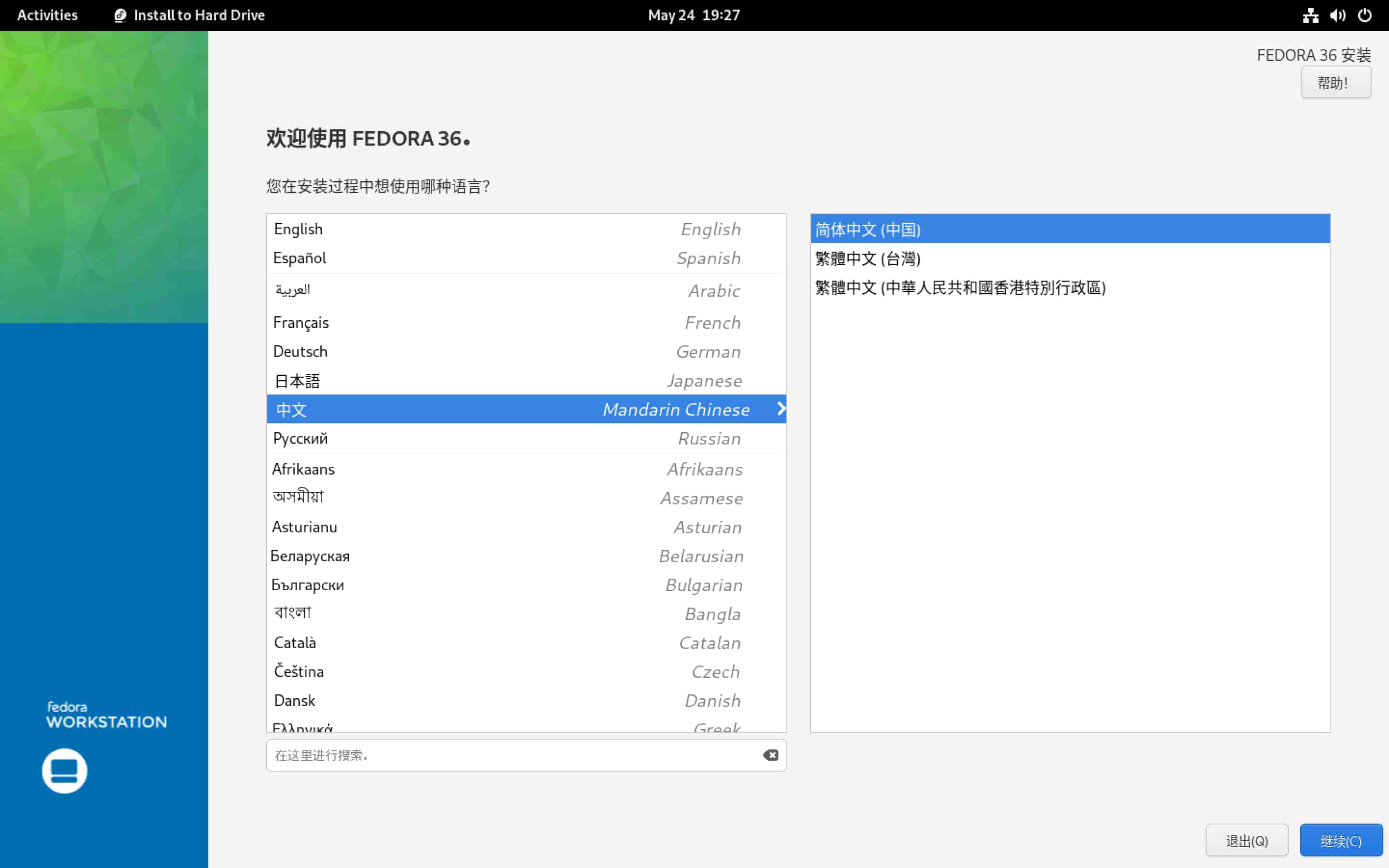Select the Assamese language row
The width and height of the screenshot is (1389, 868).
[526, 498]
